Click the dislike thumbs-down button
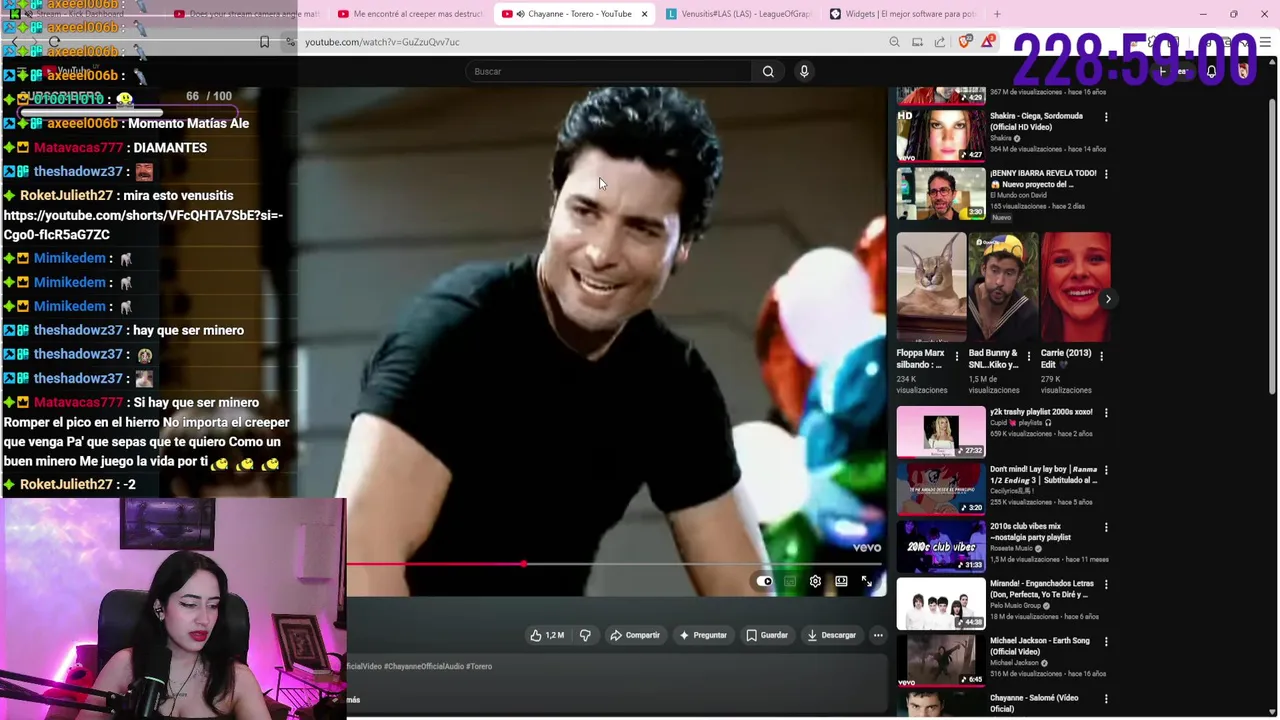 click(585, 635)
